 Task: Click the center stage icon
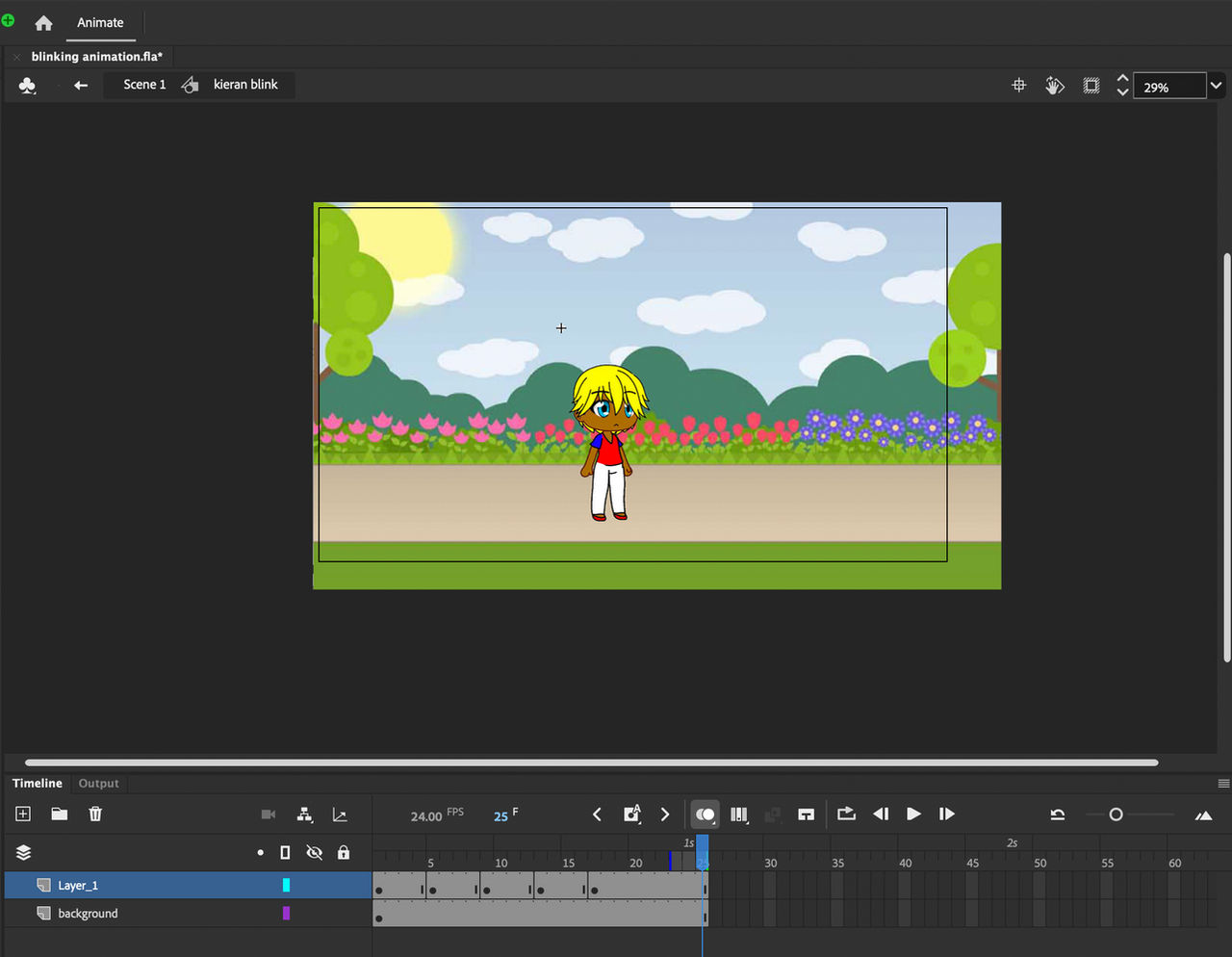tap(1019, 86)
